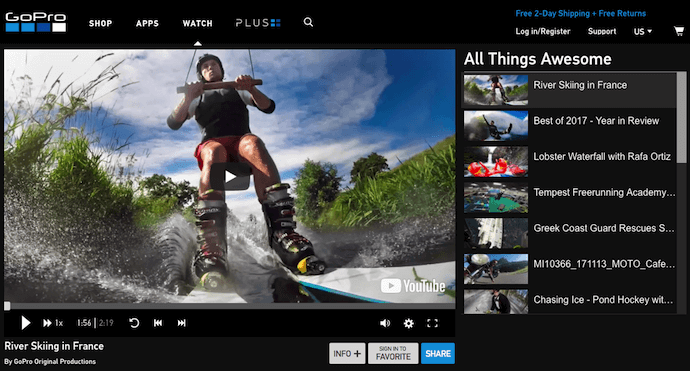Open the SHOP menu
This screenshot has width=690, height=371.
[100, 23]
